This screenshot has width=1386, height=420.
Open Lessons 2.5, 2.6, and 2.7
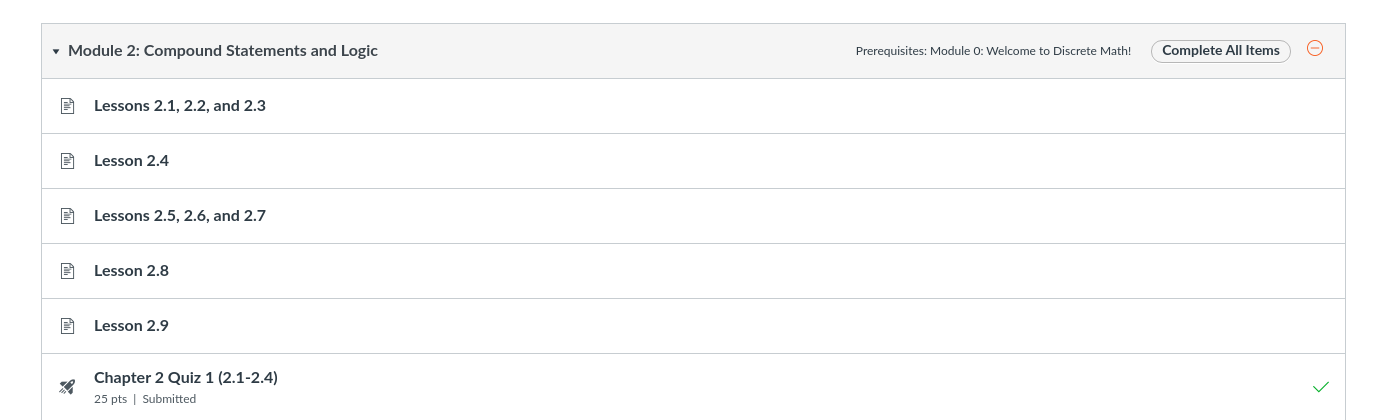[x=180, y=216]
